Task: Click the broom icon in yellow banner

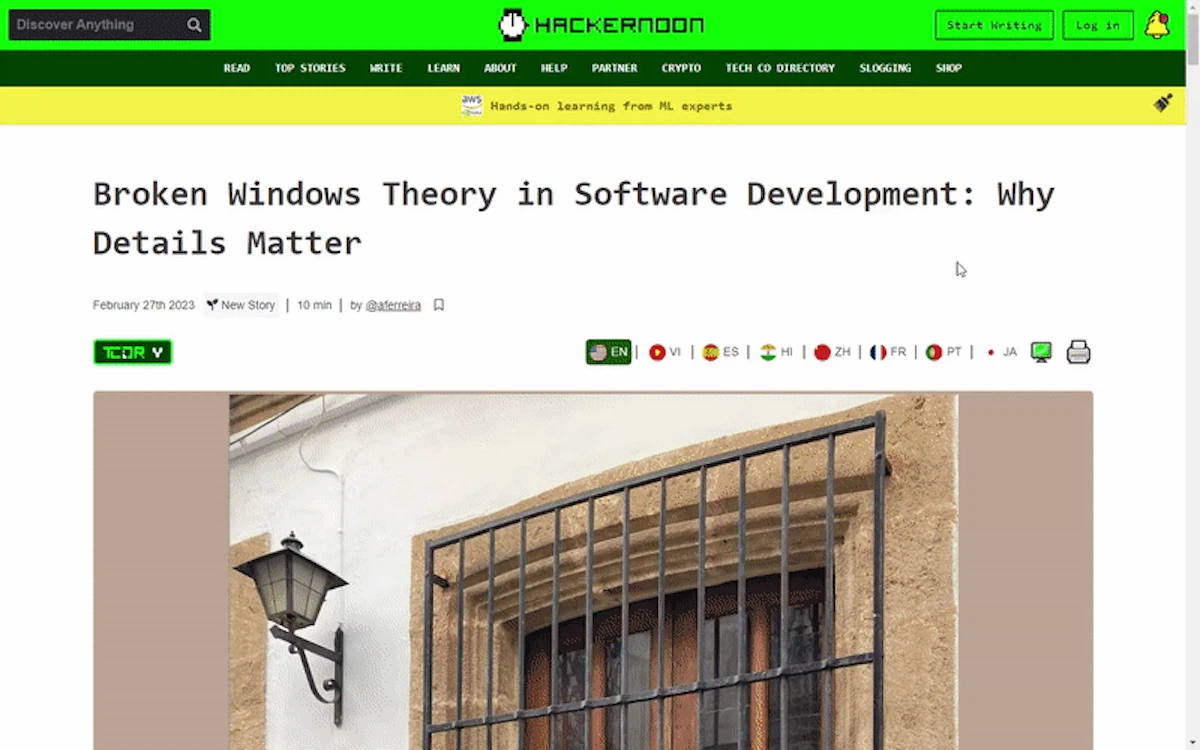Action: pyautogui.click(x=1162, y=103)
